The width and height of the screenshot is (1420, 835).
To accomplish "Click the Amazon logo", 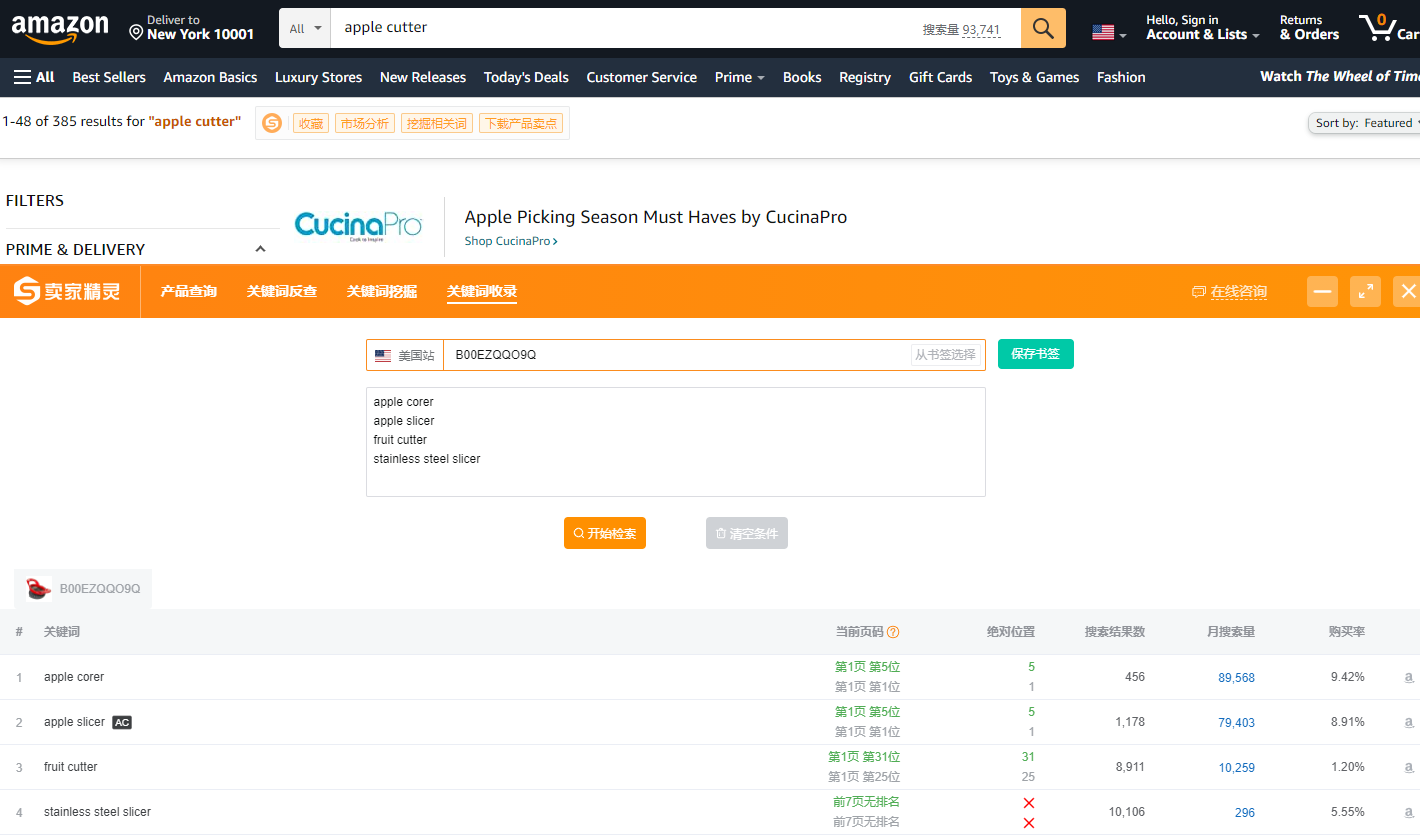I will (x=60, y=30).
